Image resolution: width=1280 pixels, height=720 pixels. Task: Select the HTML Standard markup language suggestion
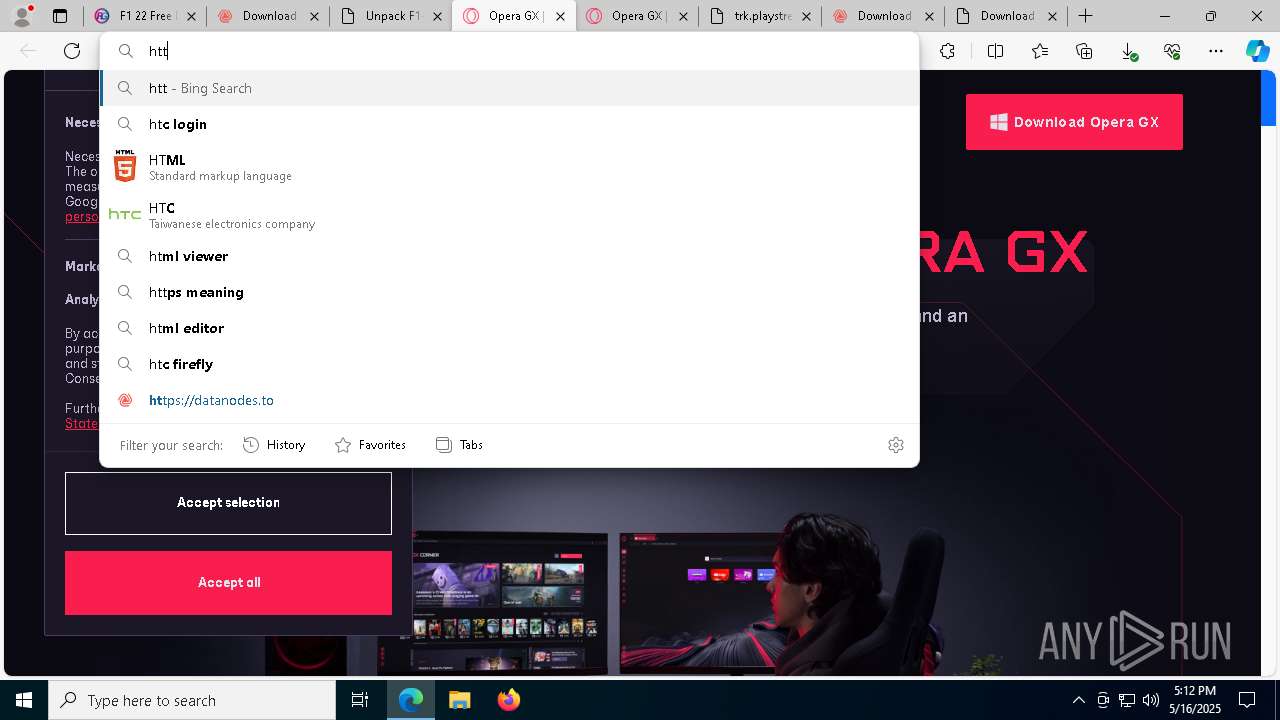pyautogui.click(x=509, y=167)
